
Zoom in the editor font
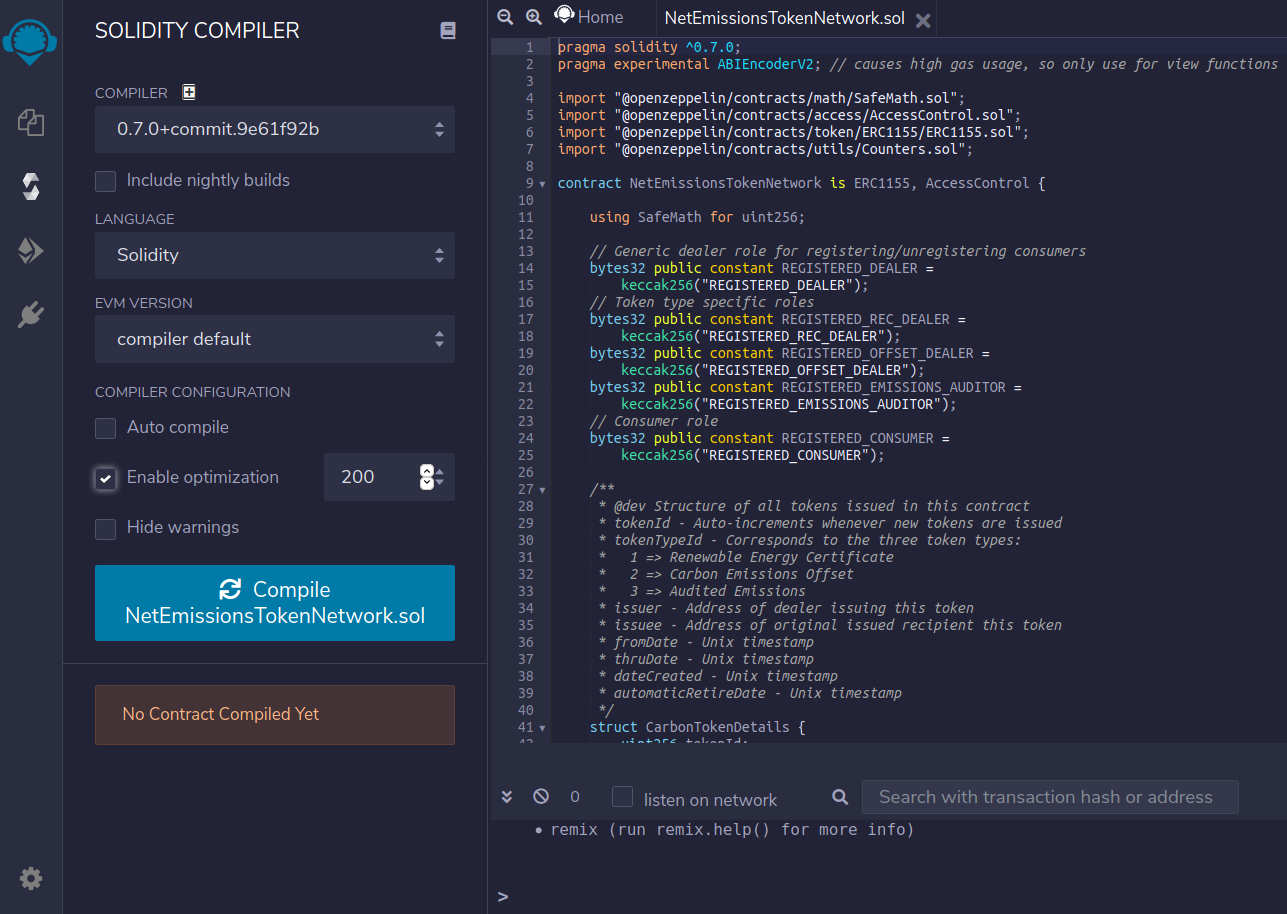(x=534, y=17)
